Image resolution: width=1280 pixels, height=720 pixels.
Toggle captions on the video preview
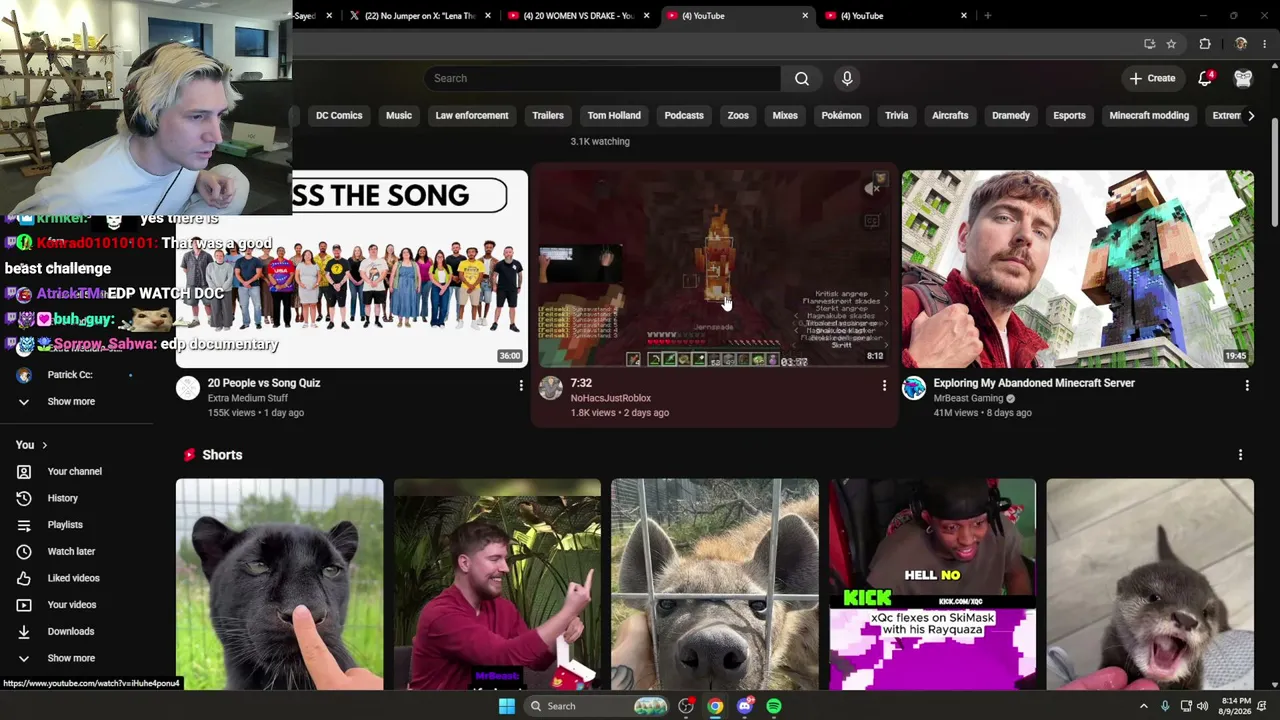pos(872,221)
